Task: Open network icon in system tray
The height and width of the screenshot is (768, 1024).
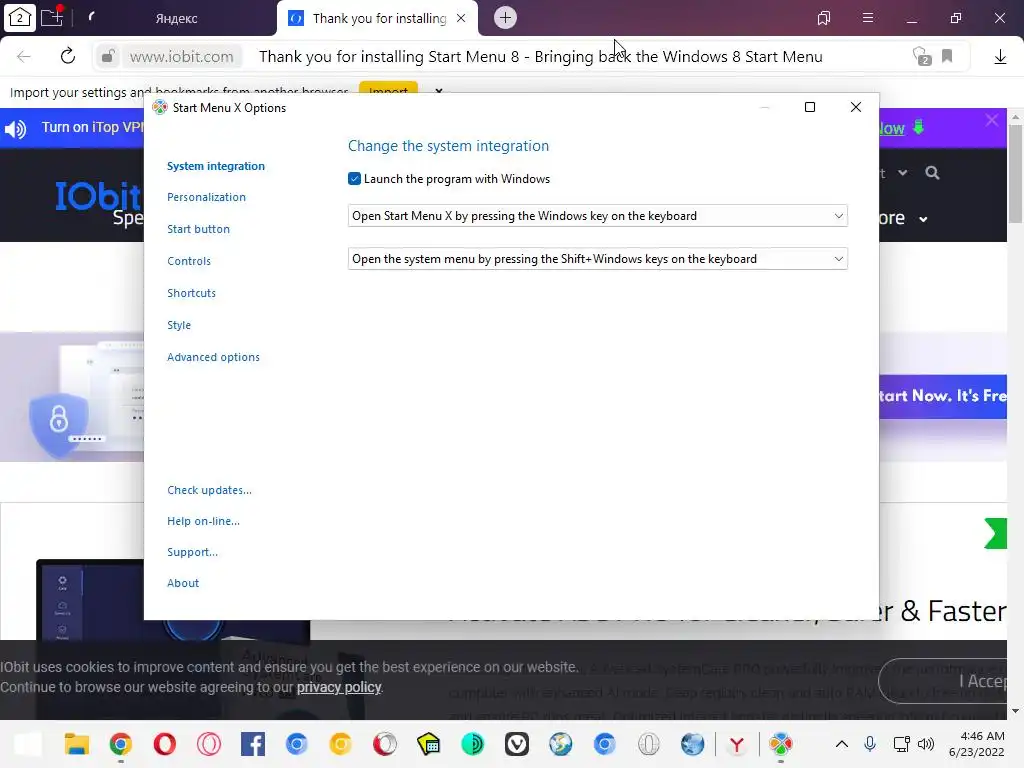Action: pos(901,744)
